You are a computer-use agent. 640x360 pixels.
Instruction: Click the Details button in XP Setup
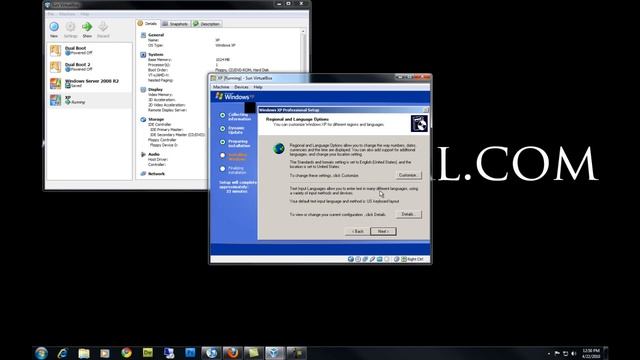tap(408, 214)
